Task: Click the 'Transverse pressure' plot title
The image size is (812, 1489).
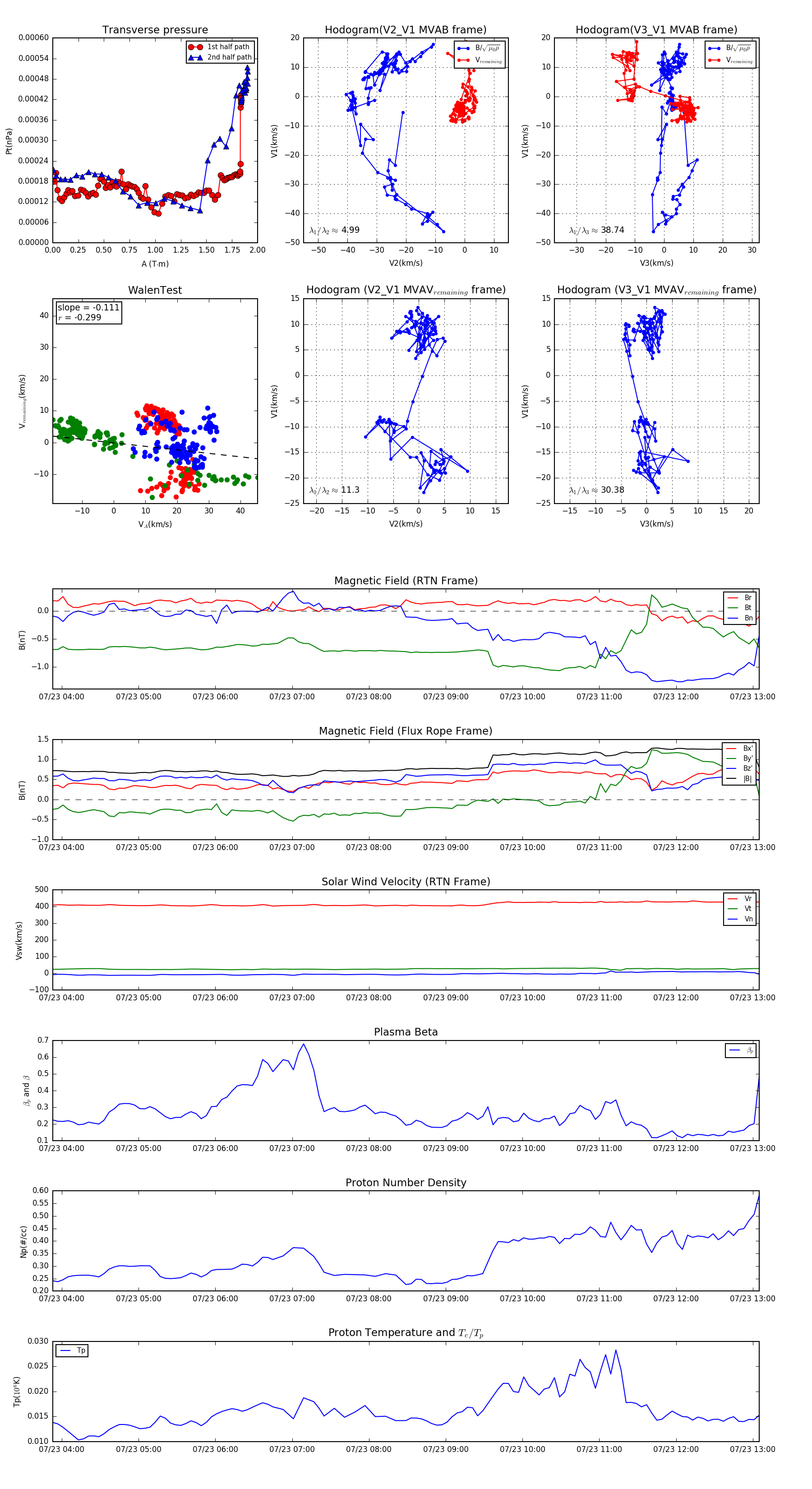Action: tap(155, 30)
